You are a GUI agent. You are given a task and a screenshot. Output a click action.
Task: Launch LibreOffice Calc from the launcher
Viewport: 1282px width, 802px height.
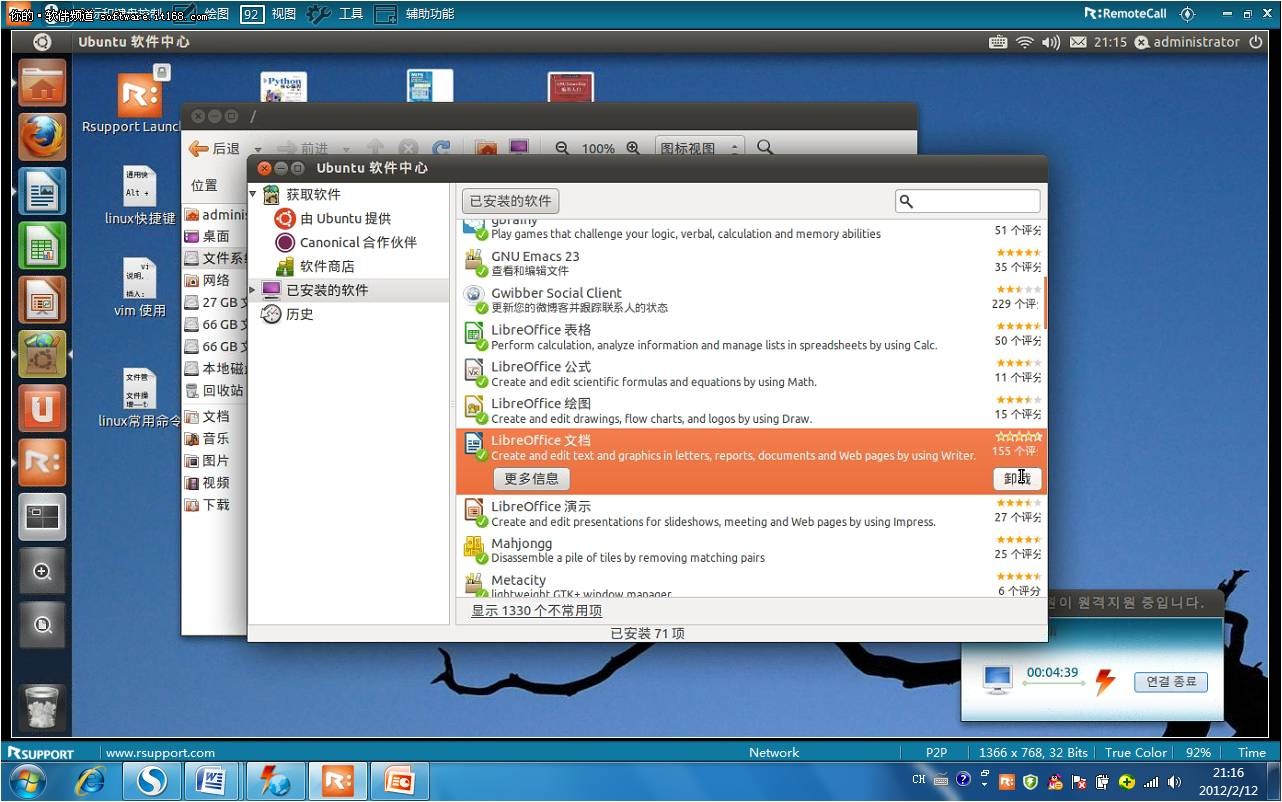tap(42, 246)
